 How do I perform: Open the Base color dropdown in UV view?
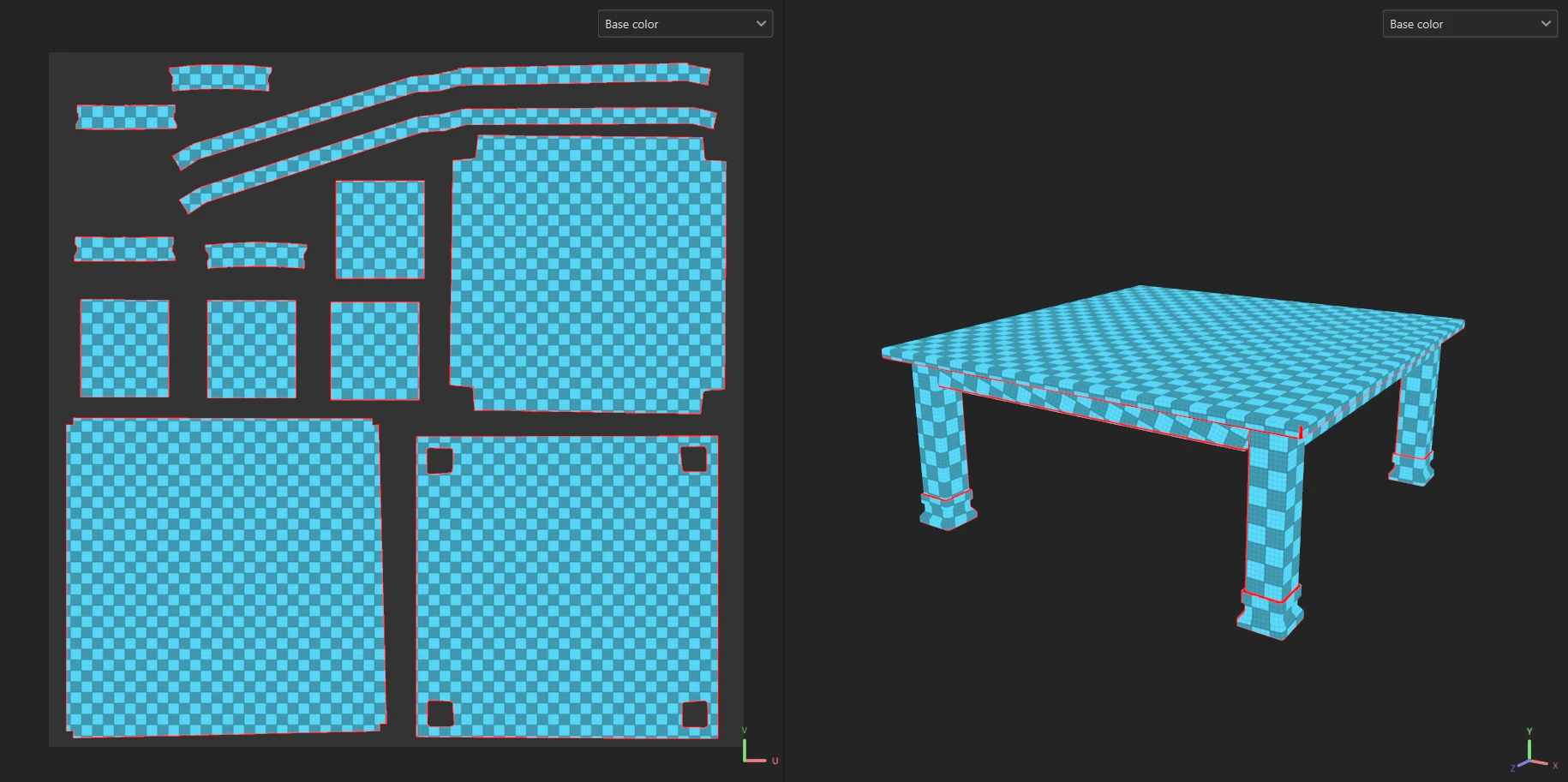pos(685,24)
